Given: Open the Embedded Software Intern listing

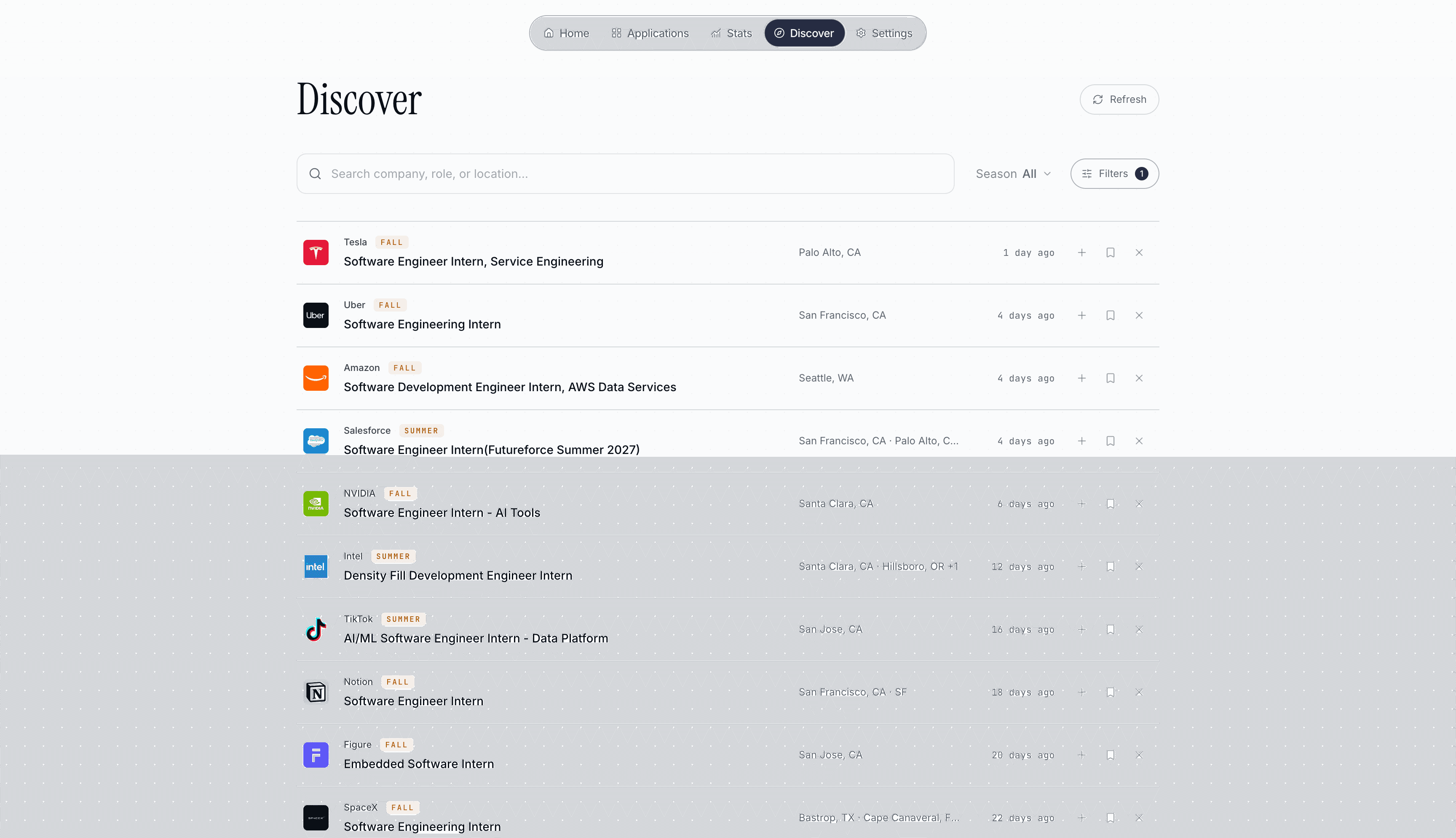Looking at the screenshot, I should point(419,764).
